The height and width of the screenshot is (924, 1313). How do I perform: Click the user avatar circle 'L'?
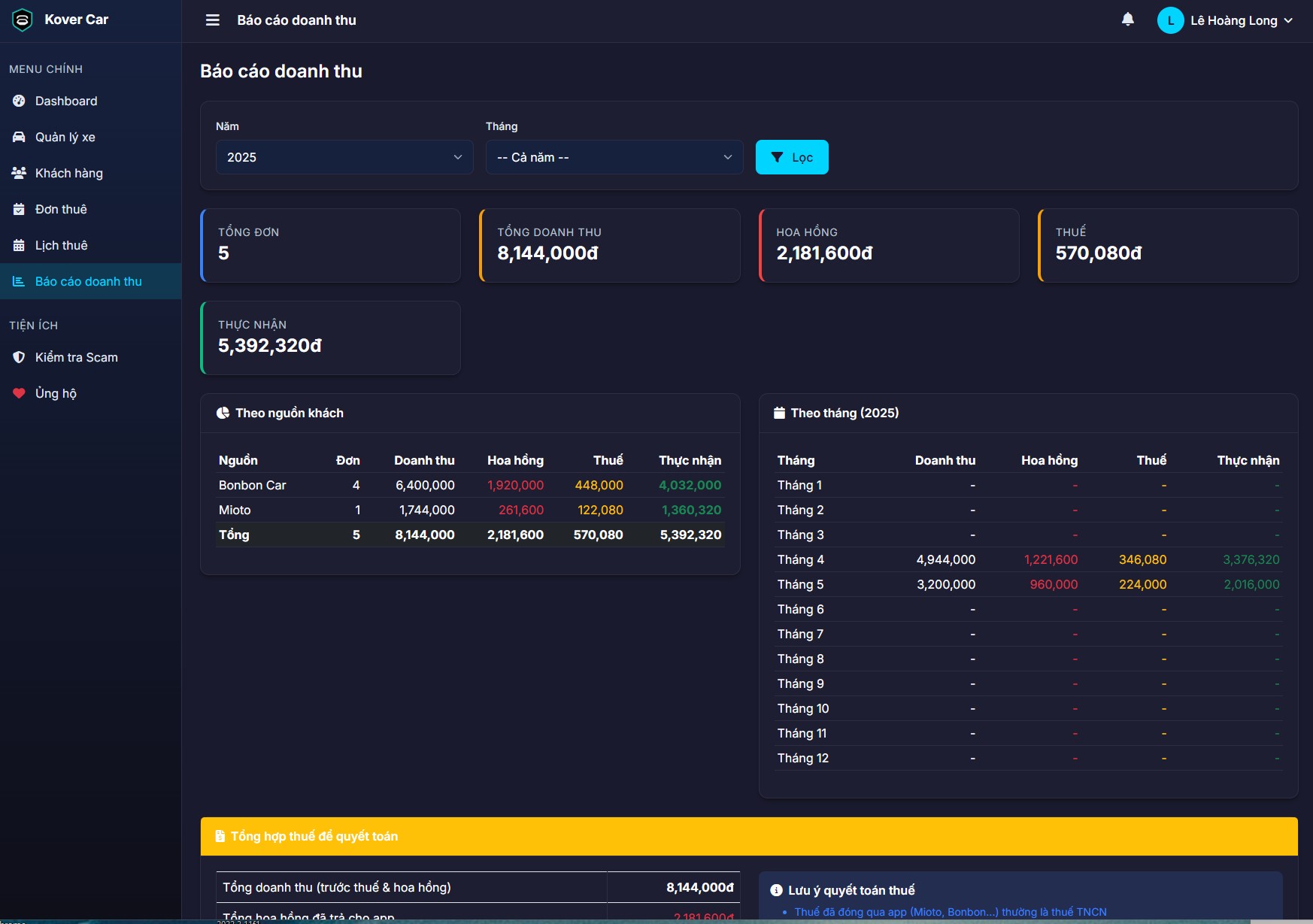coord(1170,20)
